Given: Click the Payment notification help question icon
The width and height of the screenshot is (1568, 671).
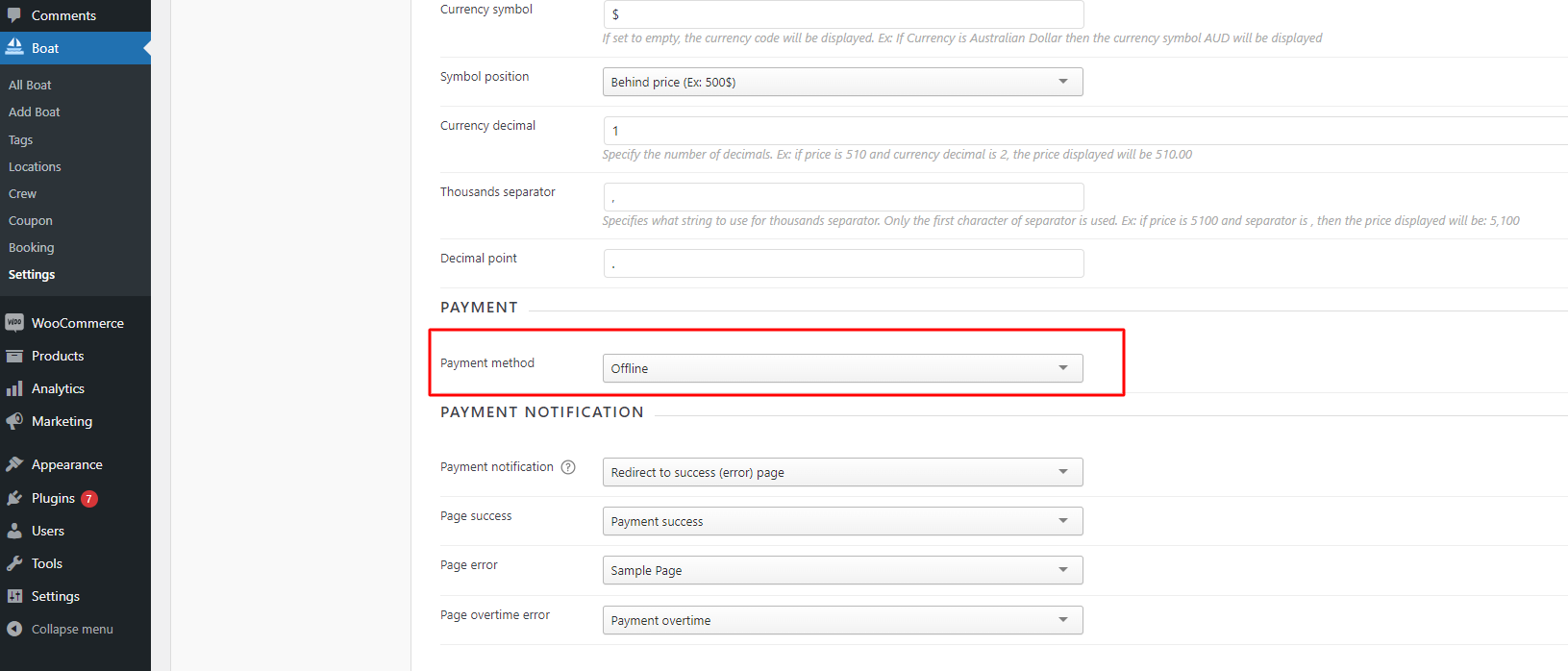Looking at the screenshot, I should tap(568, 467).
